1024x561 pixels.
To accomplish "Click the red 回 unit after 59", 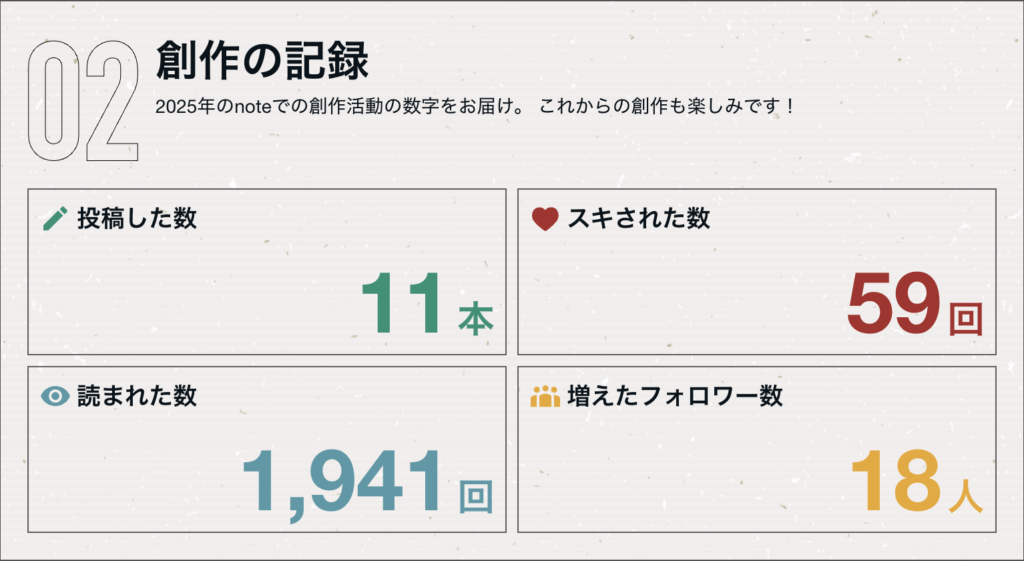I will (x=965, y=319).
